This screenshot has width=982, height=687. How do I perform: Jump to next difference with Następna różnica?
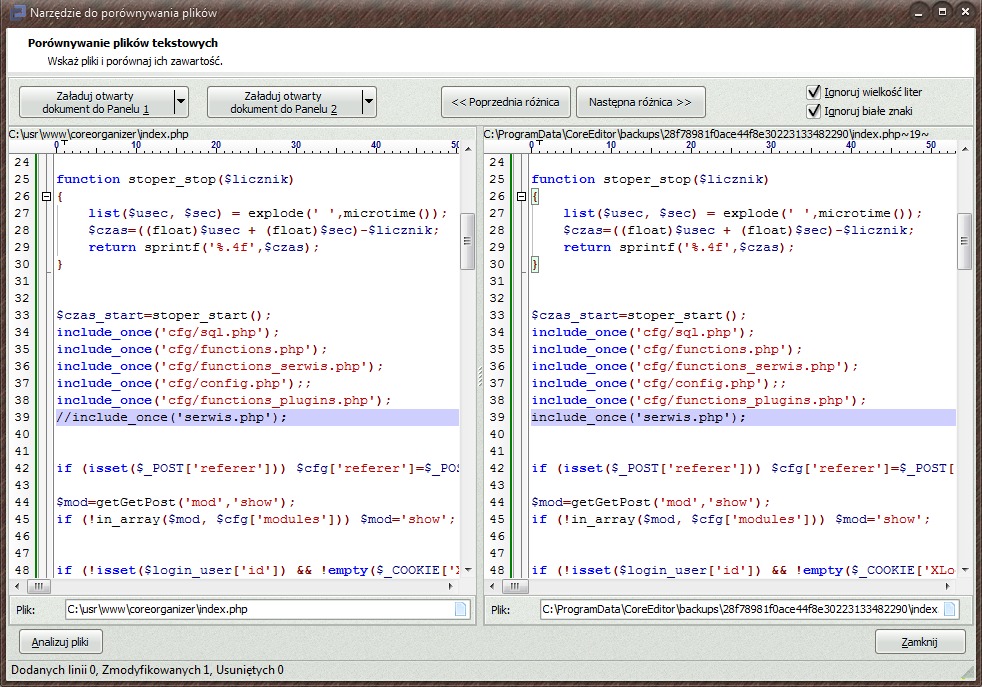tap(640, 102)
